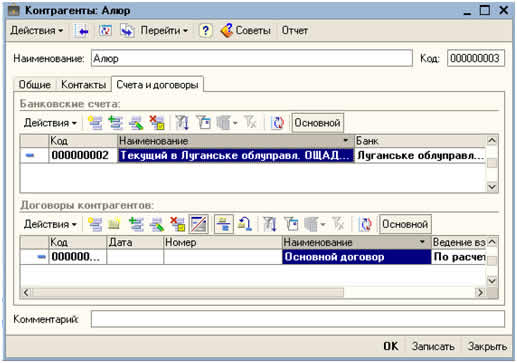Open filter history icon in bank accounts toolbar
The image size is (517, 363).
click(223, 123)
